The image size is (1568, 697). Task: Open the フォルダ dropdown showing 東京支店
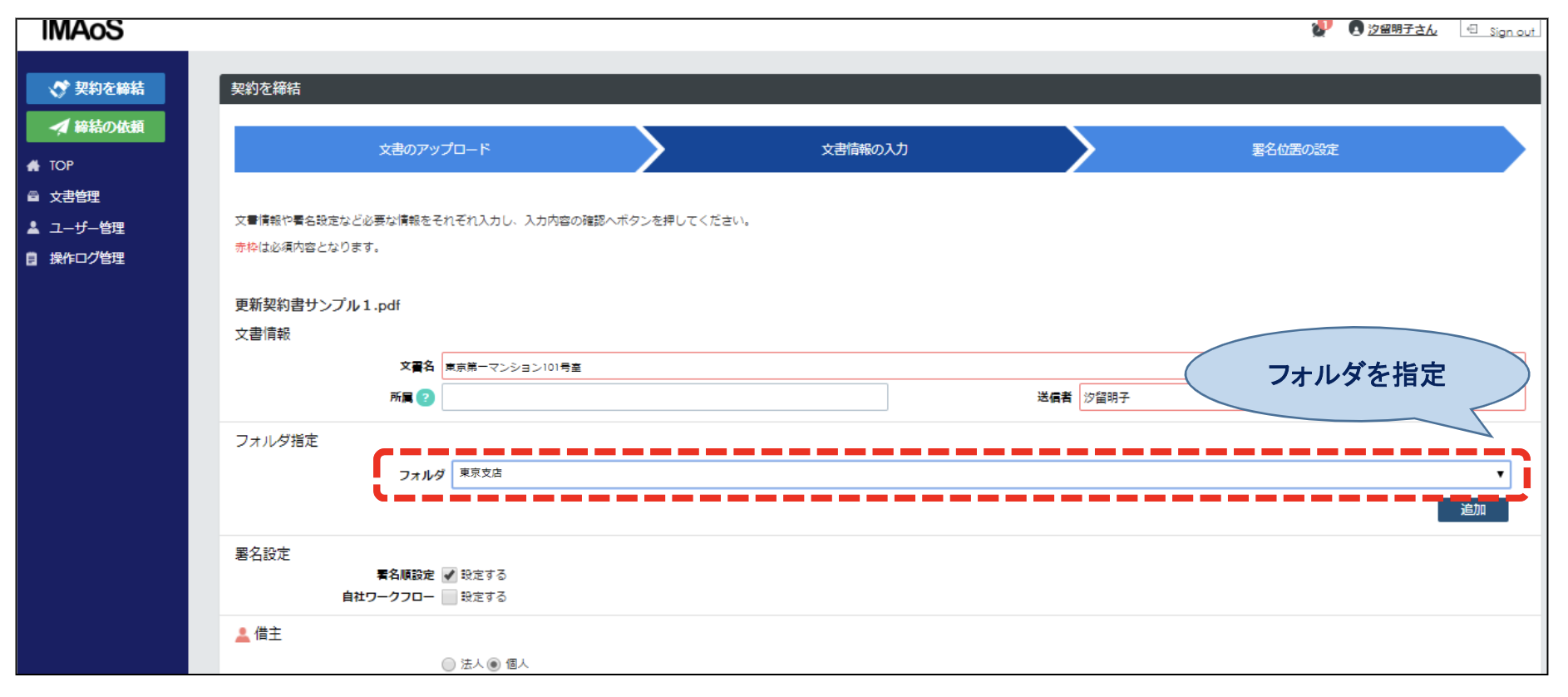coord(980,474)
